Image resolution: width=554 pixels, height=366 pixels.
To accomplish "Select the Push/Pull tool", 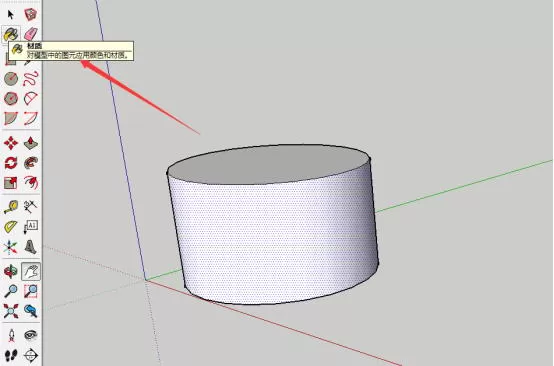I will coord(31,143).
